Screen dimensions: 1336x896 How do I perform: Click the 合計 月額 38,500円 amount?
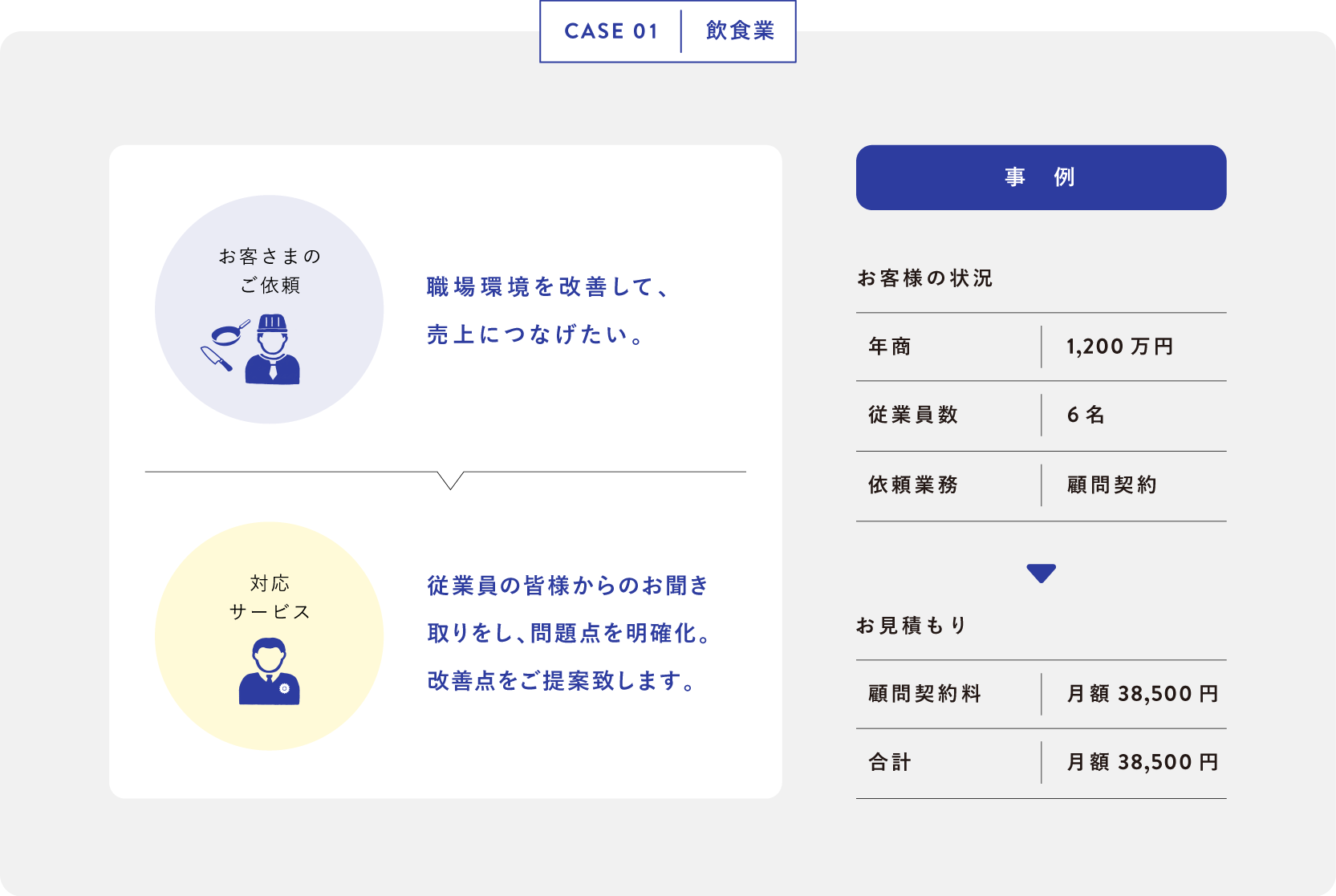click(x=1142, y=762)
